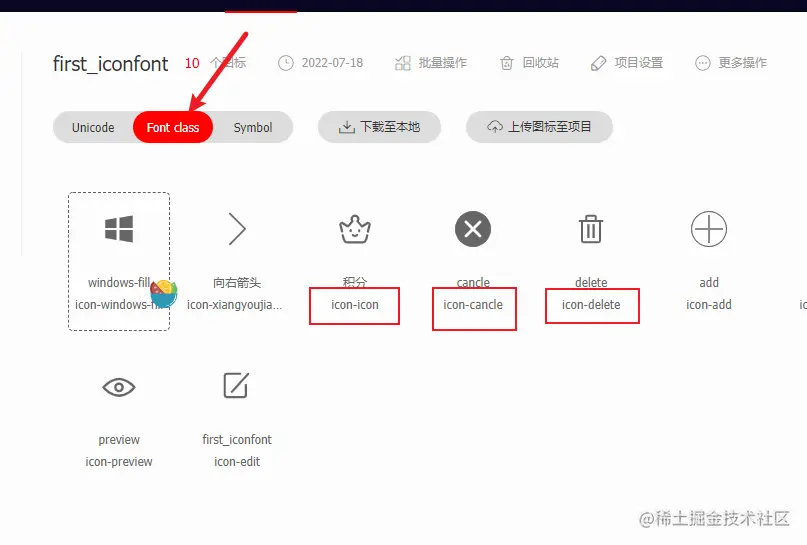Switch to the Font class tab
807x545 pixels.
click(x=173, y=127)
